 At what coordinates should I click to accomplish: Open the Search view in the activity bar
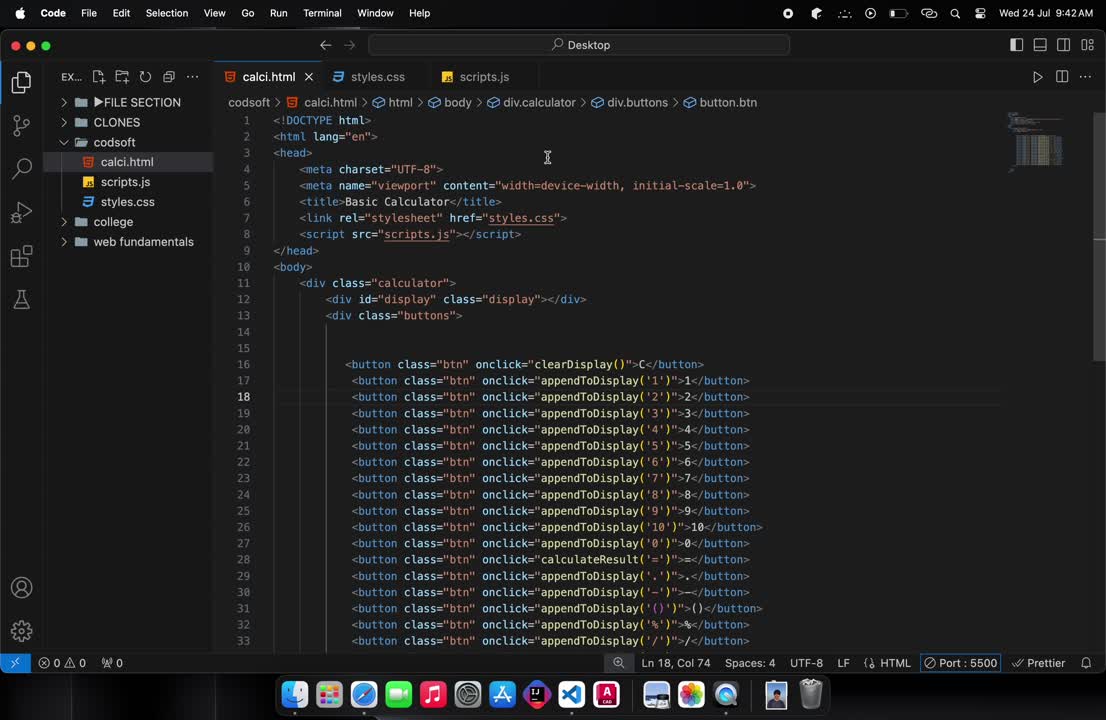click(21, 169)
